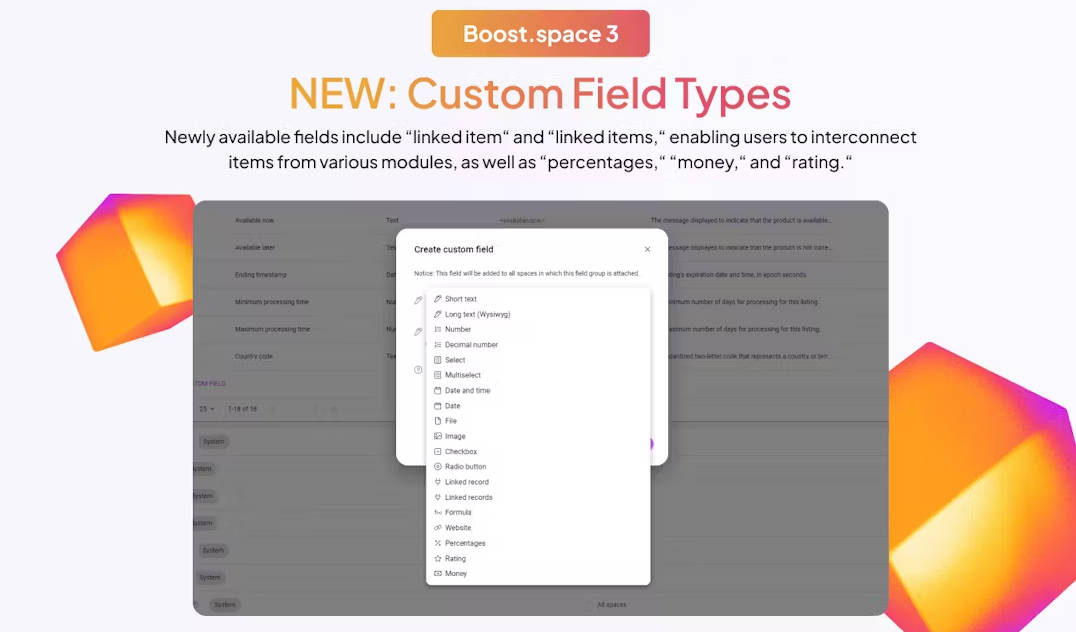
Task: Click the banknote icon beside Money
Action: pyautogui.click(x=437, y=574)
